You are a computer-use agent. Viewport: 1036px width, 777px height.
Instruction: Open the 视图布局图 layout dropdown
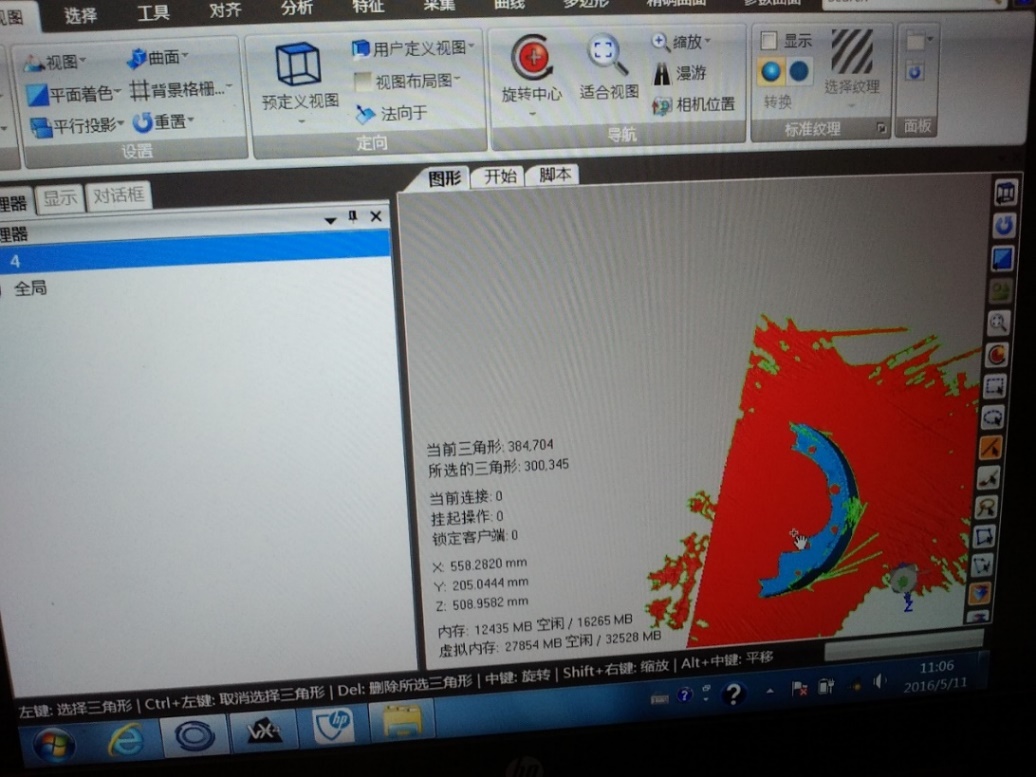click(x=407, y=81)
